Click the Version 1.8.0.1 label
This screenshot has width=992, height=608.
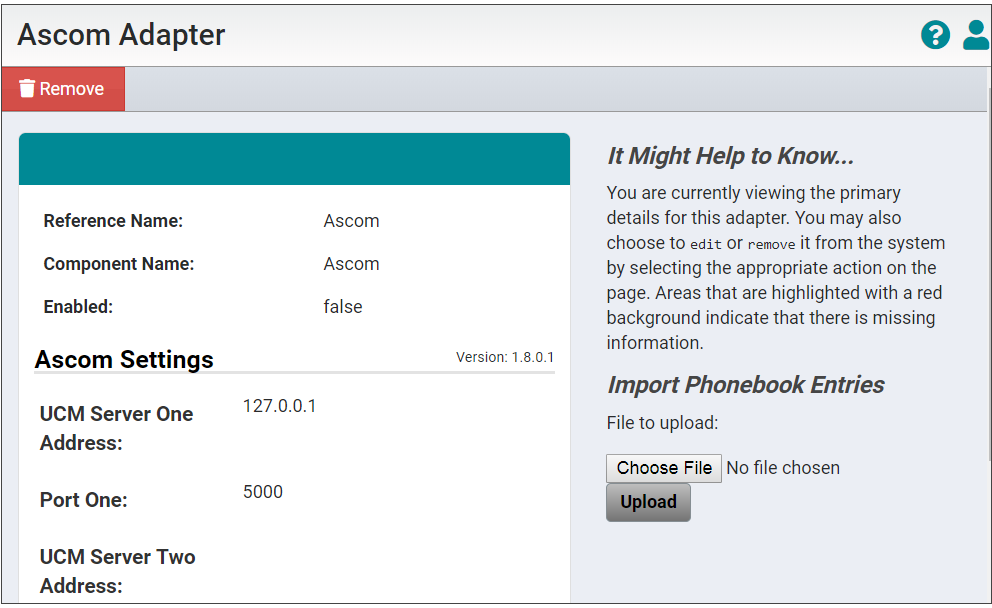coord(505,357)
